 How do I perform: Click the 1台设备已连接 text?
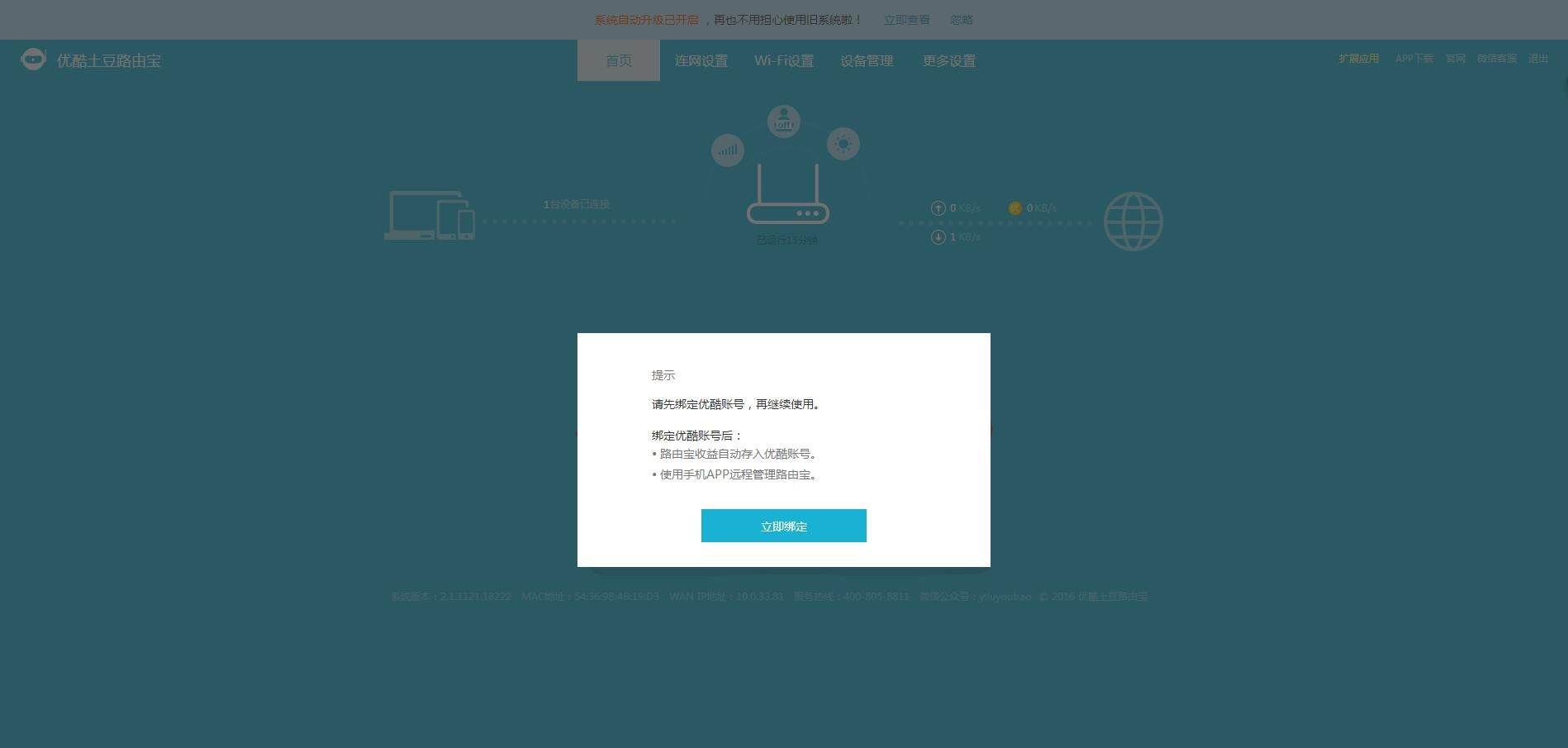[x=576, y=204]
